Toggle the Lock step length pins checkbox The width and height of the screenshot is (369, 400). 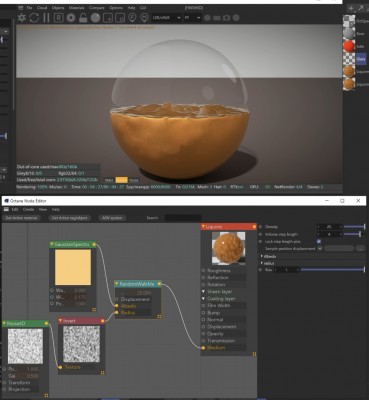point(319,241)
